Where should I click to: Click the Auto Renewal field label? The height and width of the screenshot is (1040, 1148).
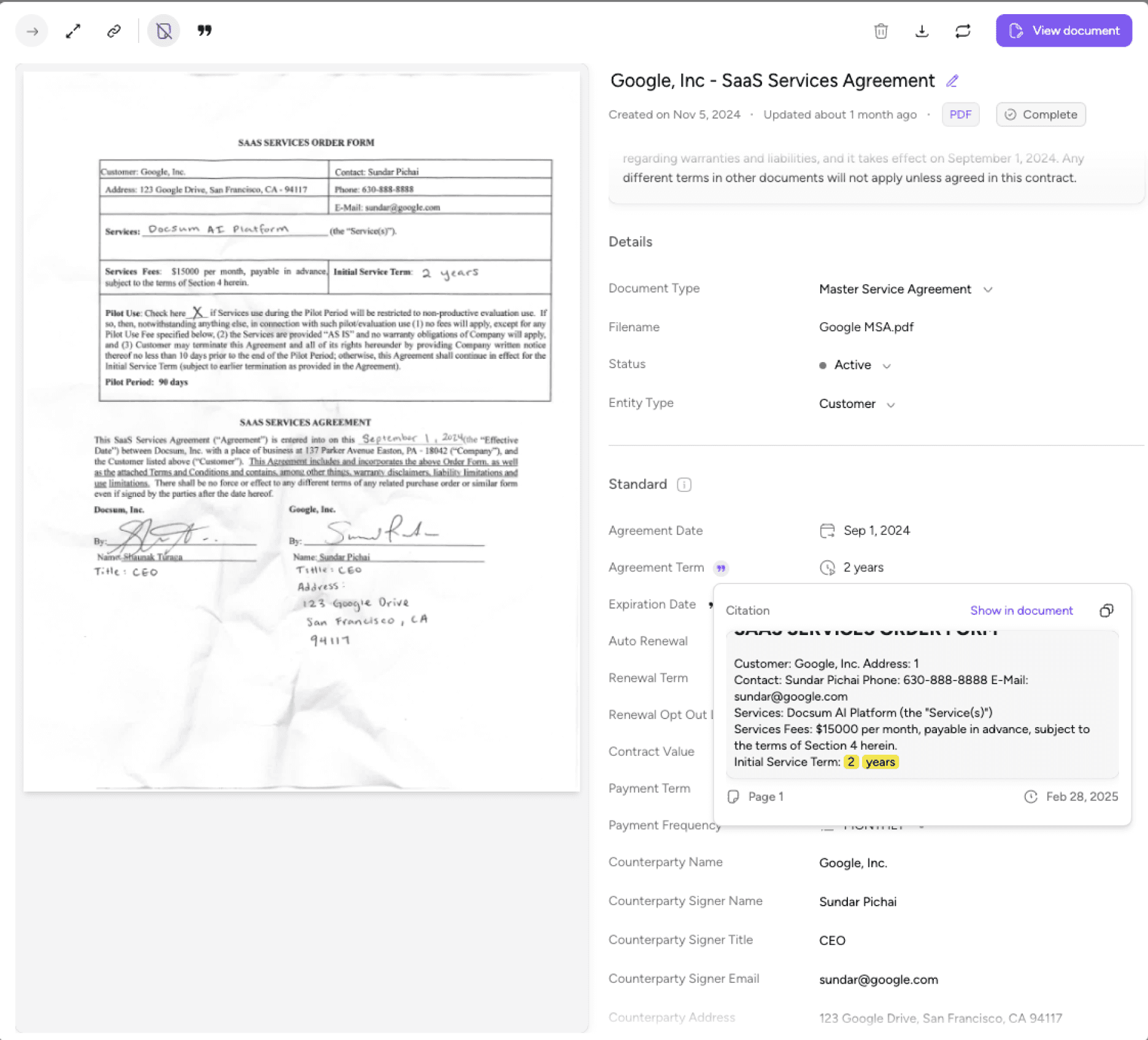click(648, 641)
